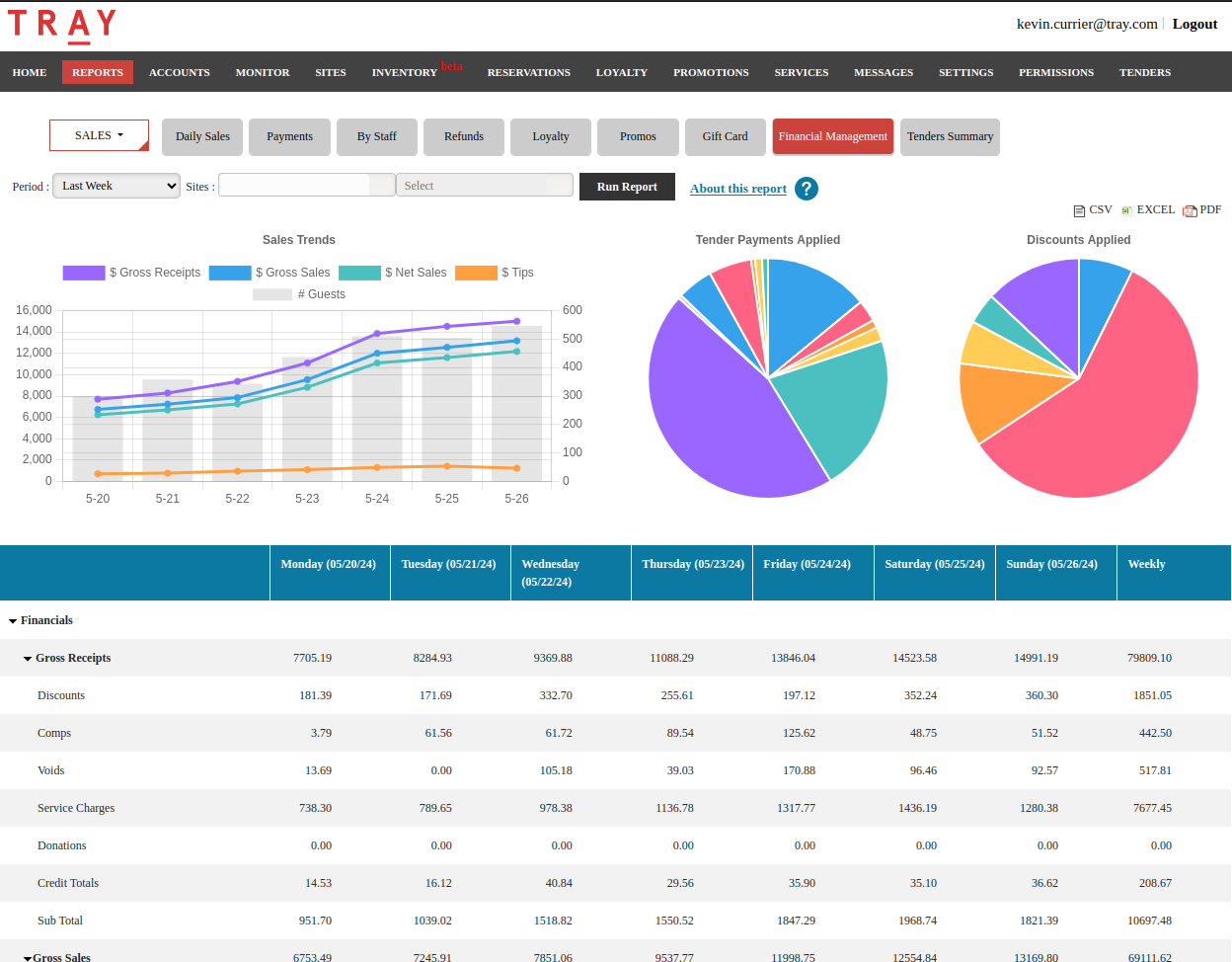Open the SALES dropdown menu
1232x962 pixels.
point(99,135)
